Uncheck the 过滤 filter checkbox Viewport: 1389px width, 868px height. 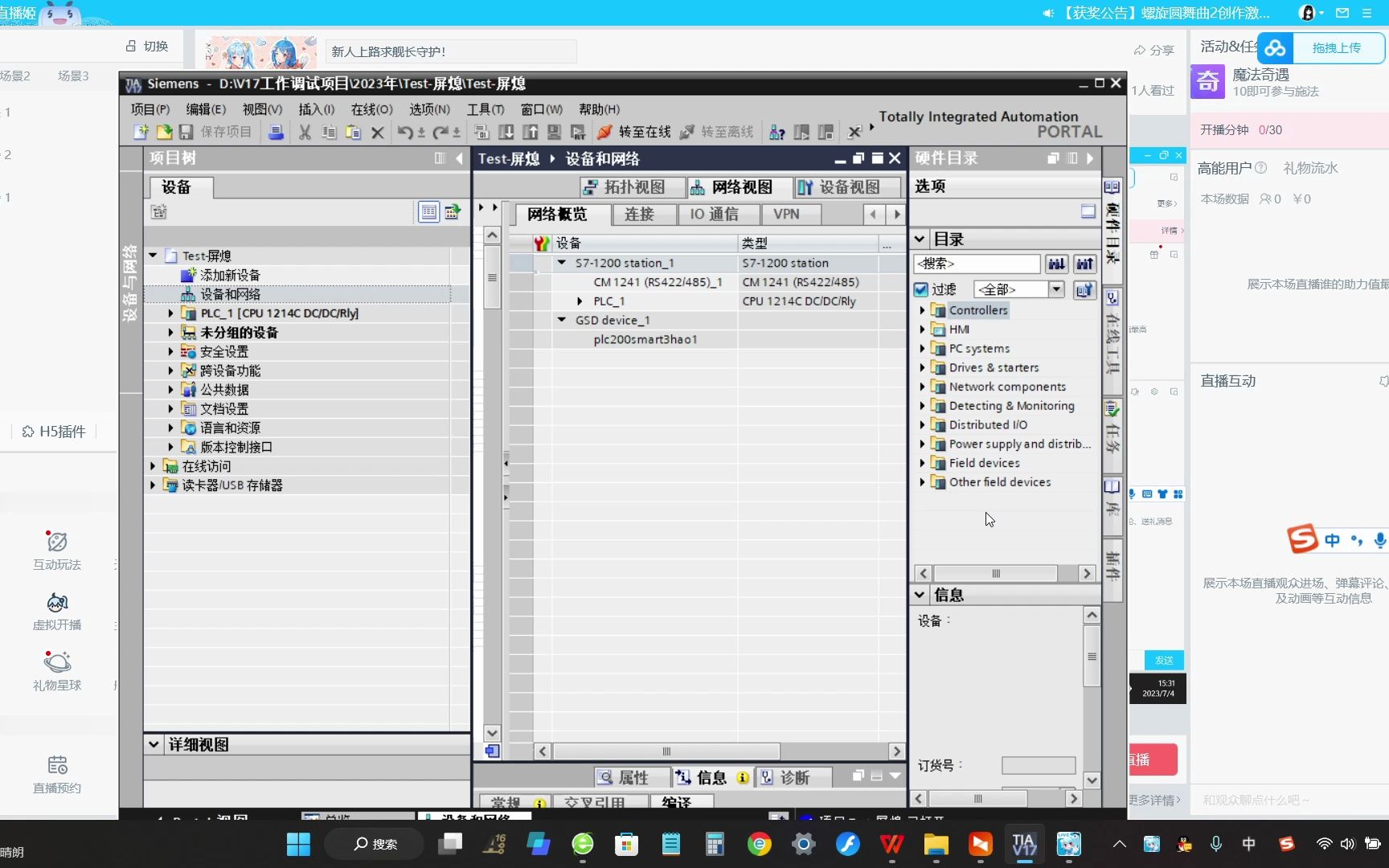point(921,289)
